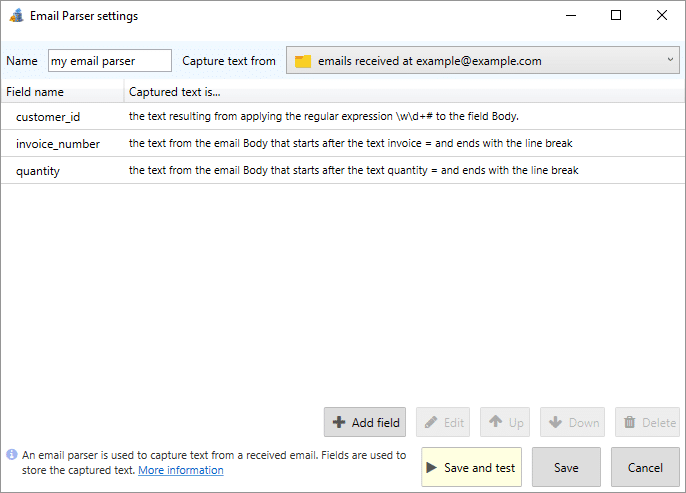686x493 pixels.
Task: Click the down arrow icon on Down button
Action: (555, 422)
